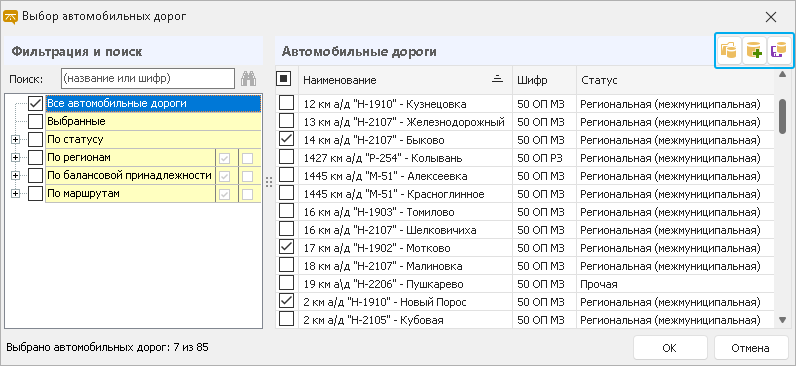
Task: Click the vertical scrollbar thumb
Action: point(783,116)
